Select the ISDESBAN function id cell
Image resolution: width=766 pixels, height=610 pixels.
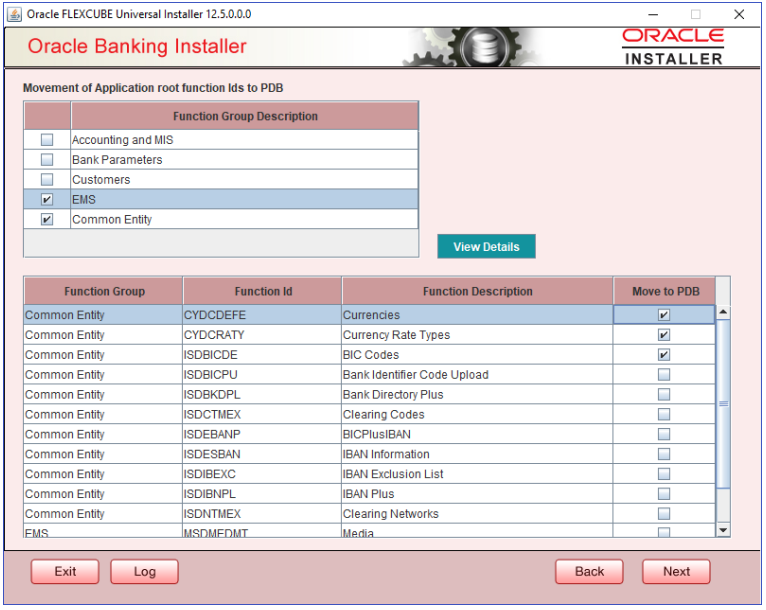[262, 454]
